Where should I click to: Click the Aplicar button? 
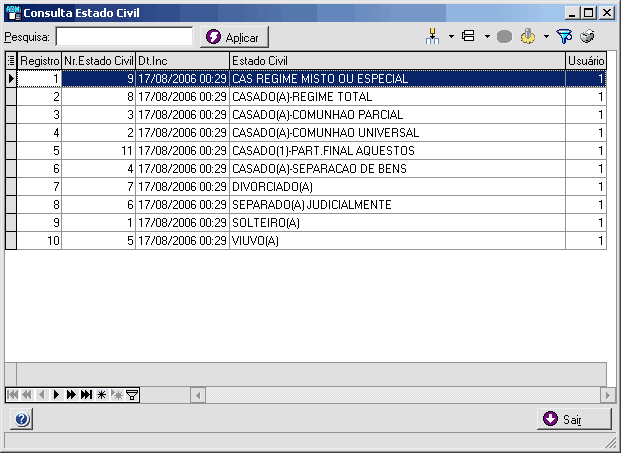coord(234,37)
